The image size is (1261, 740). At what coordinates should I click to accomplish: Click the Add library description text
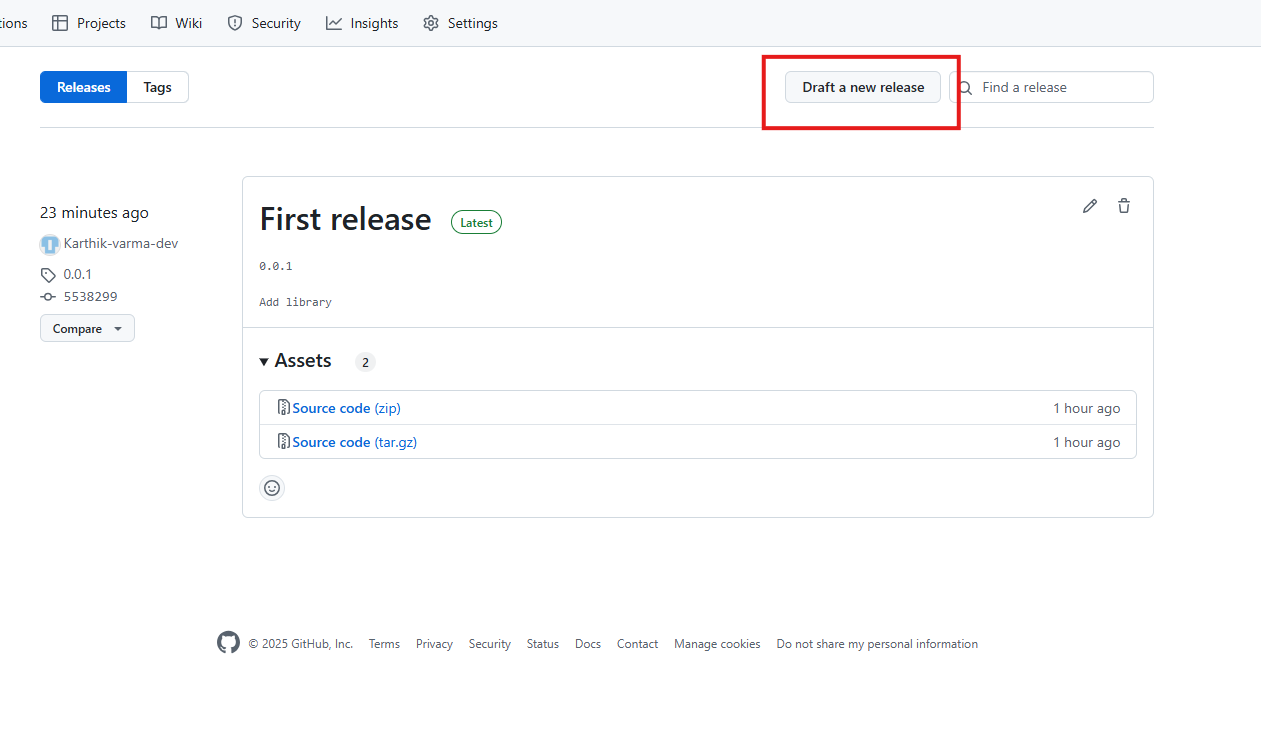pos(295,302)
